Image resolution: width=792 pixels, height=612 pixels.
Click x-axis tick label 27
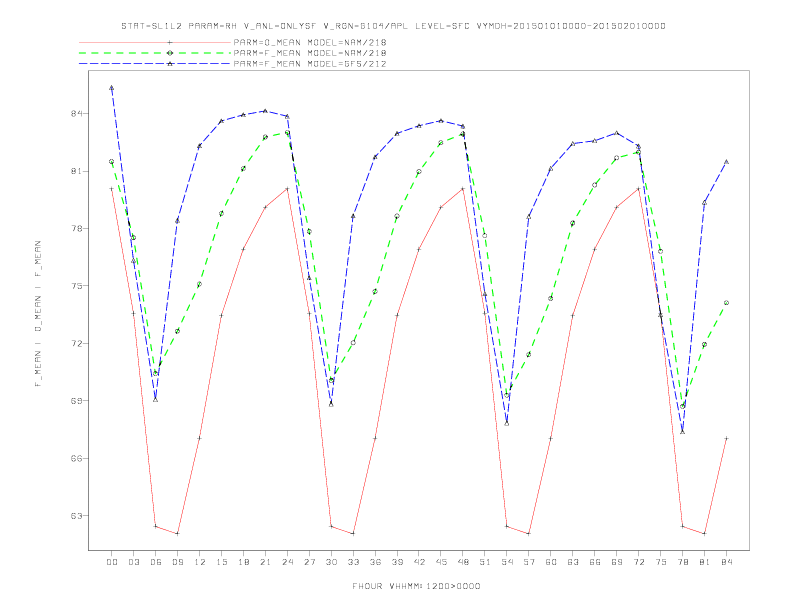click(x=309, y=562)
